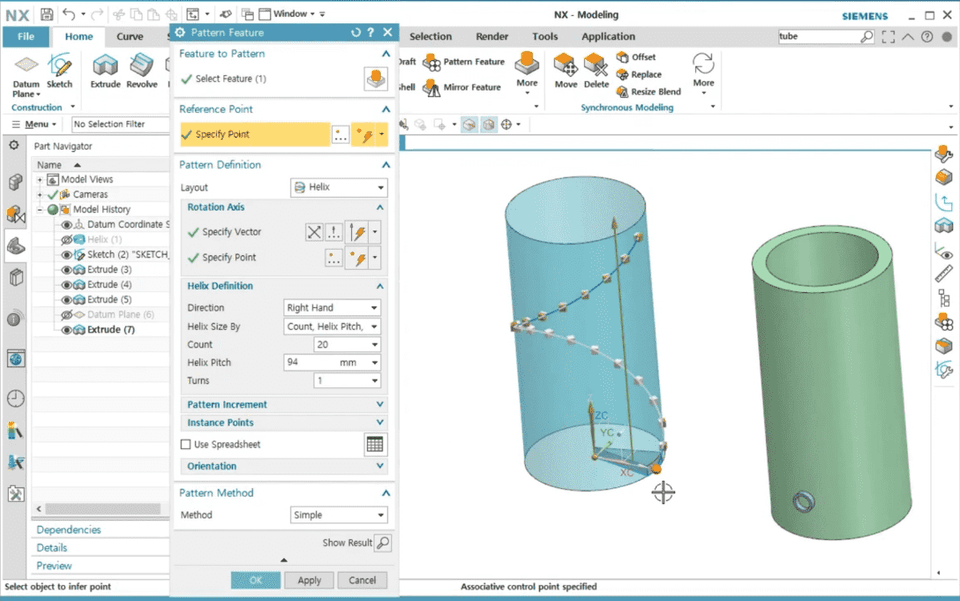Switch to the Render ribbon tab
The height and width of the screenshot is (601, 960).
click(492, 37)
